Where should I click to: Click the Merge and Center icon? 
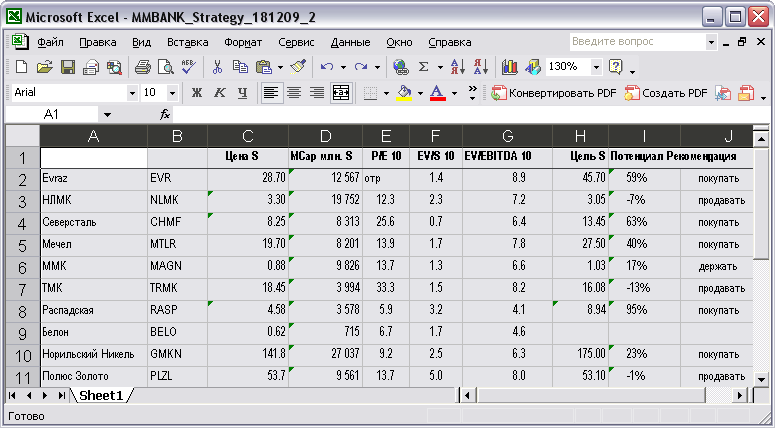click(341, 92)
